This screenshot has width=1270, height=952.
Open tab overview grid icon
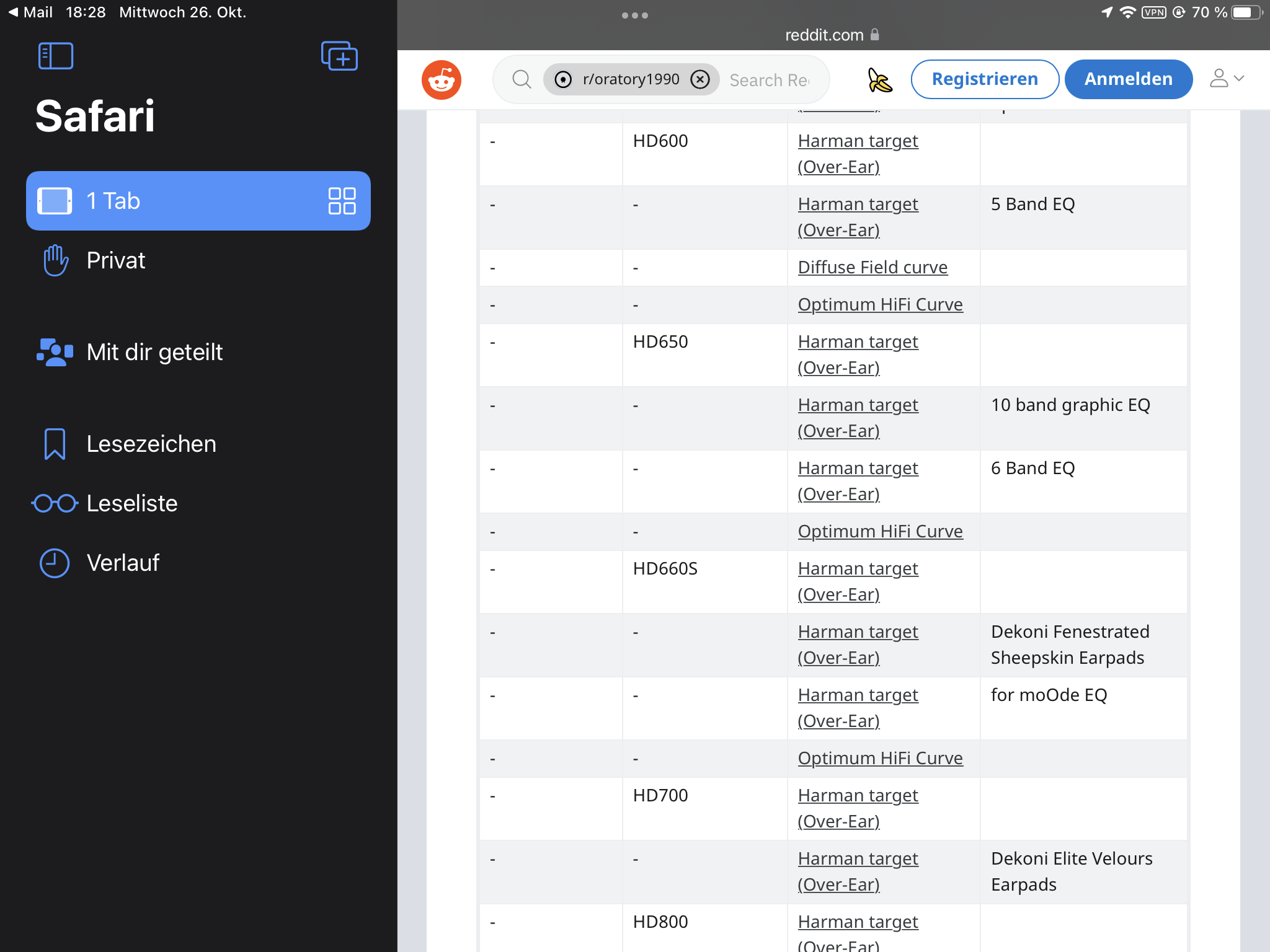pos(342,201)
